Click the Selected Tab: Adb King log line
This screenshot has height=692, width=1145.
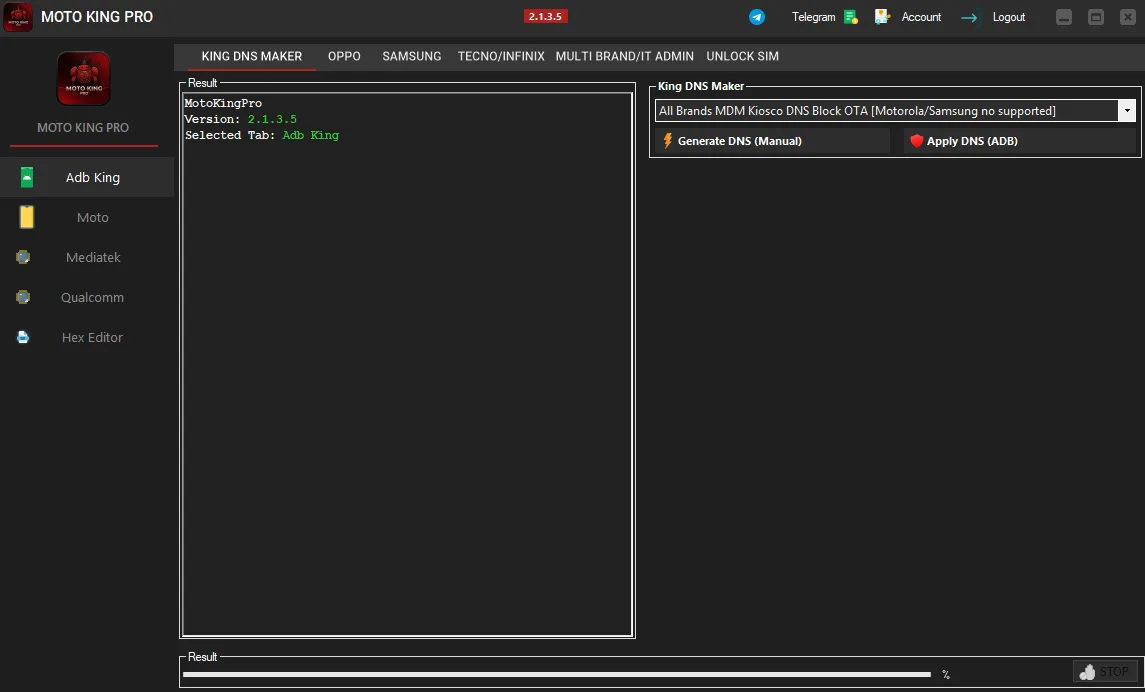(x=261, y=135)
